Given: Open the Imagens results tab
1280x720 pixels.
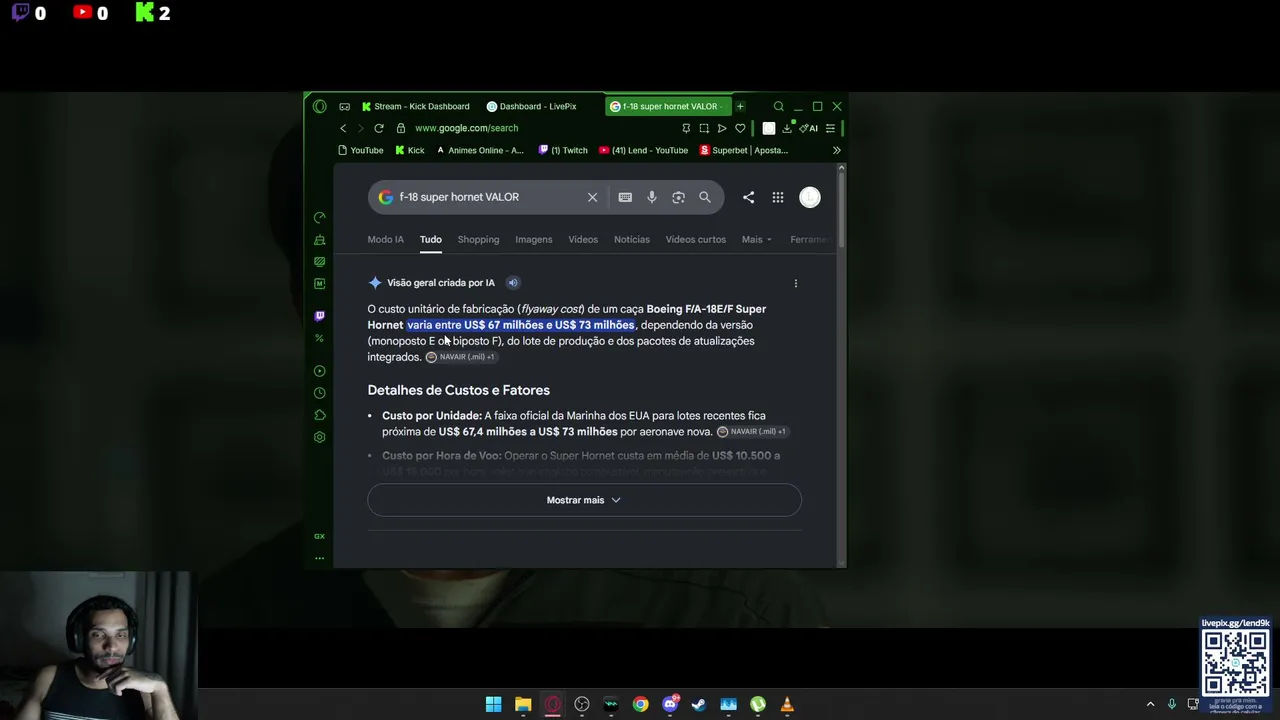Looking at the screenshot, I should click(x=534, y=239).
